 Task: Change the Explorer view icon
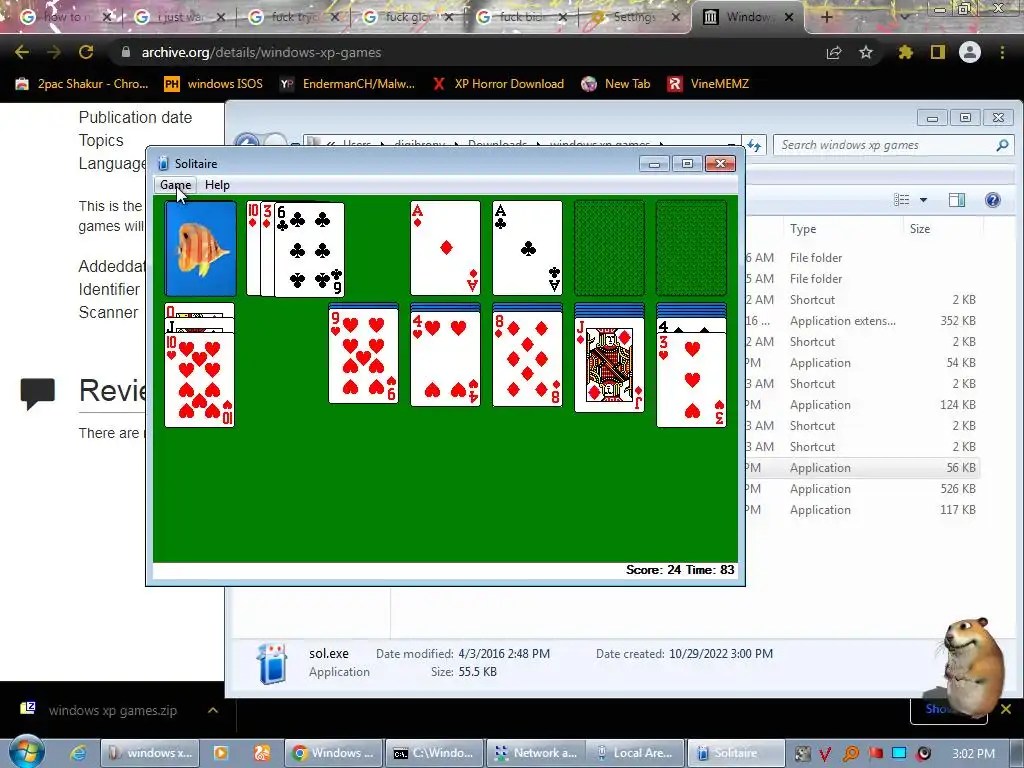902,200
